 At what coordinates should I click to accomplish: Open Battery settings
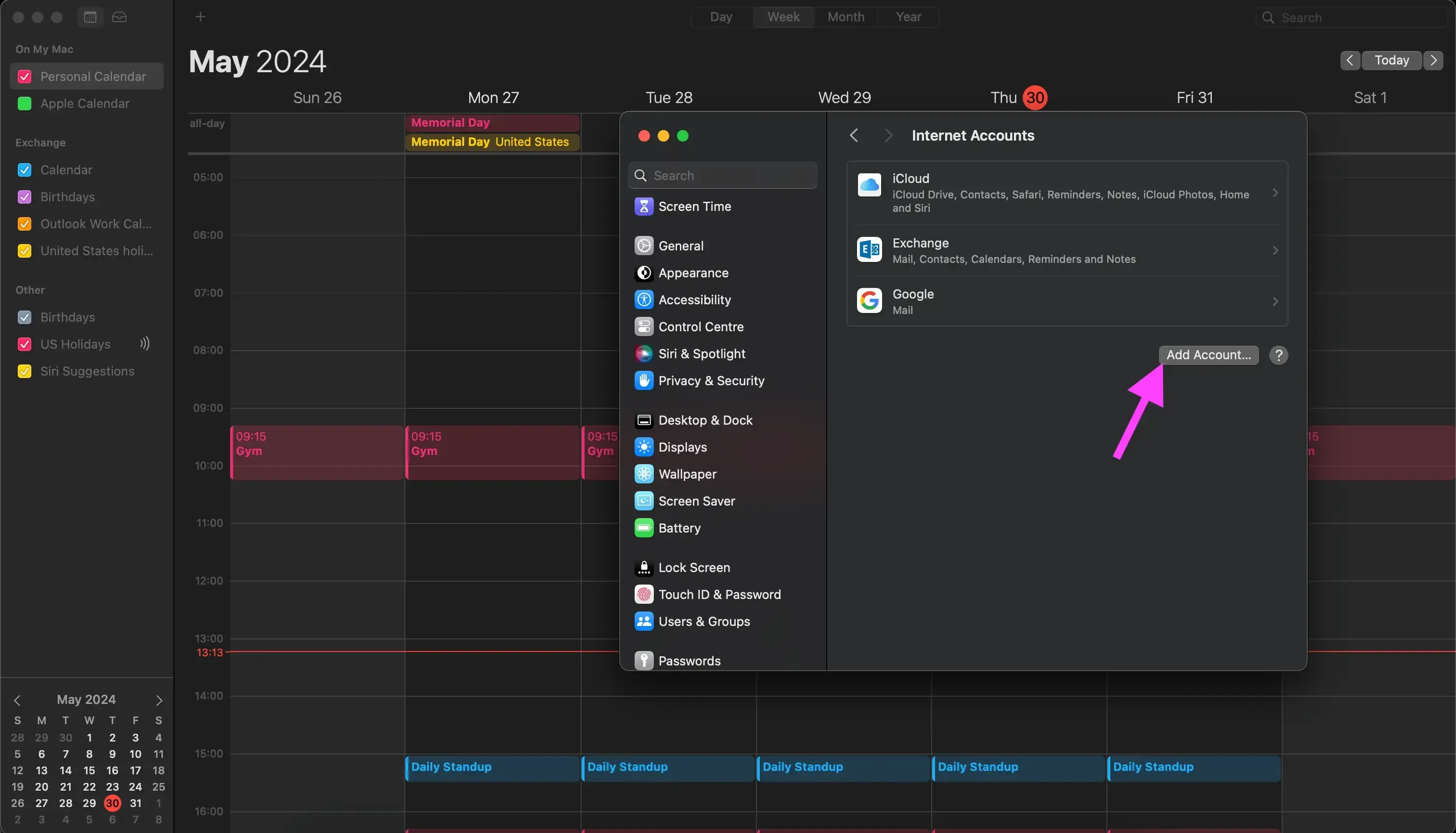point(679,528)
